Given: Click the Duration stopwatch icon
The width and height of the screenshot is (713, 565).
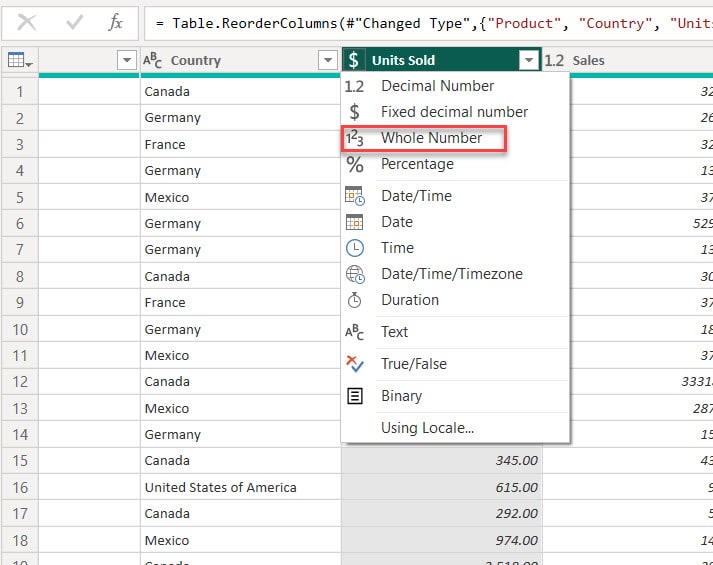Looking at the screenshot, I should click(x=355, y=300).
